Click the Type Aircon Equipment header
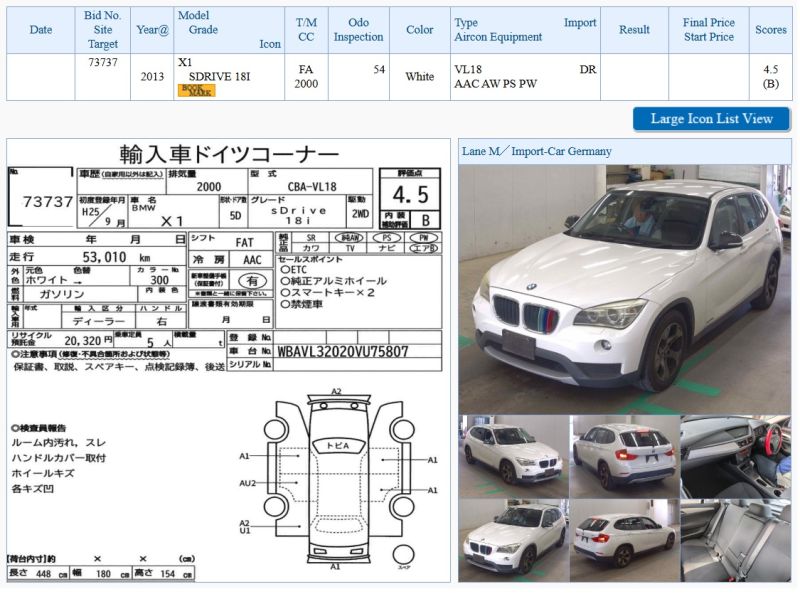Image resolution: width=800 pixels, height=594 pixels. (526, 30)
